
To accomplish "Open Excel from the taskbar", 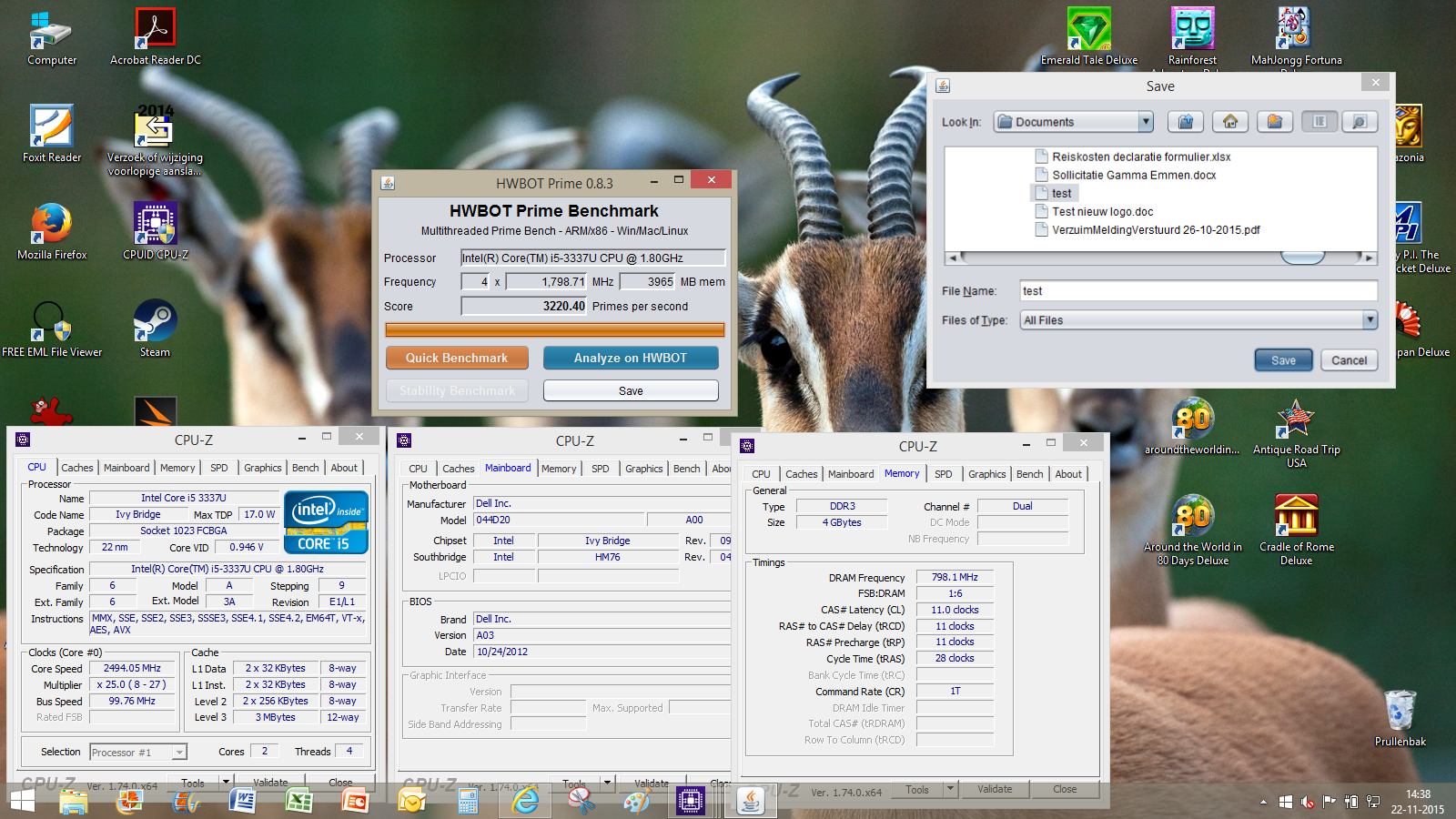I will [x=299, y=801].
